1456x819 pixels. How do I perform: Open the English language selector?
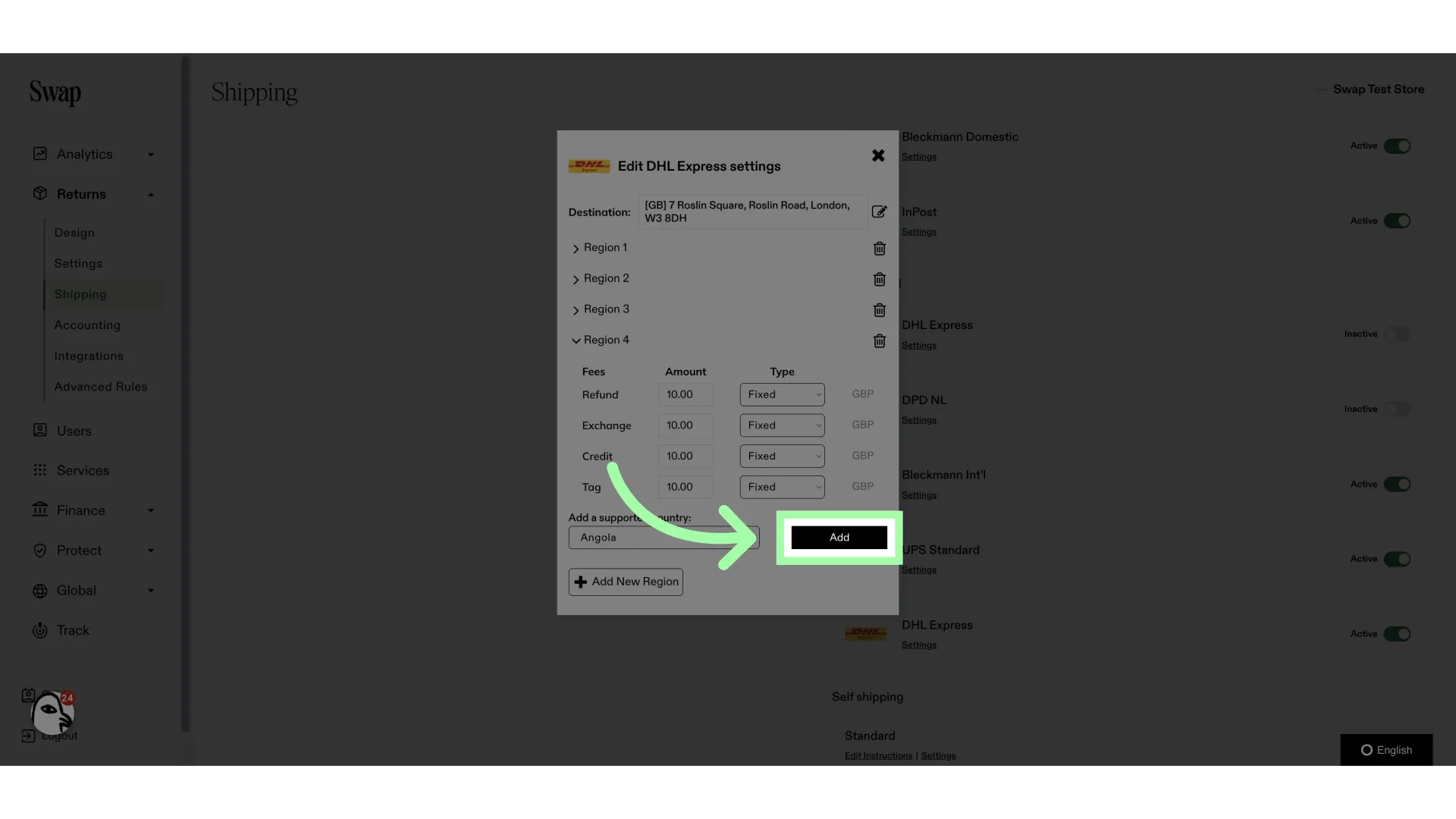click(1386, 750)
